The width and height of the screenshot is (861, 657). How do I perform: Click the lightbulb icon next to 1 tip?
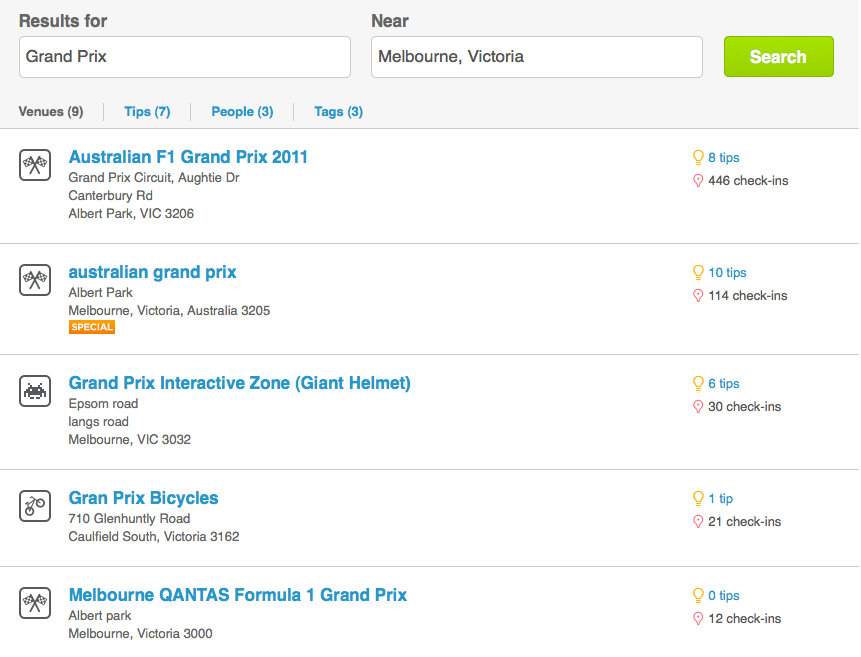coord(698,499)
